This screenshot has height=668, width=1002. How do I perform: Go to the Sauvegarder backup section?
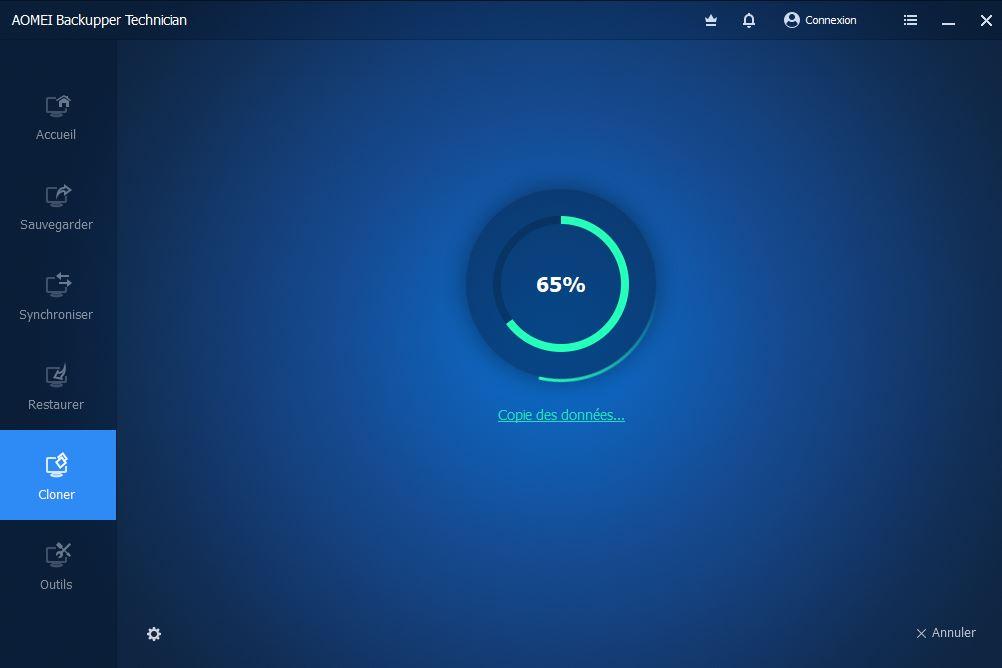point(56,208)
